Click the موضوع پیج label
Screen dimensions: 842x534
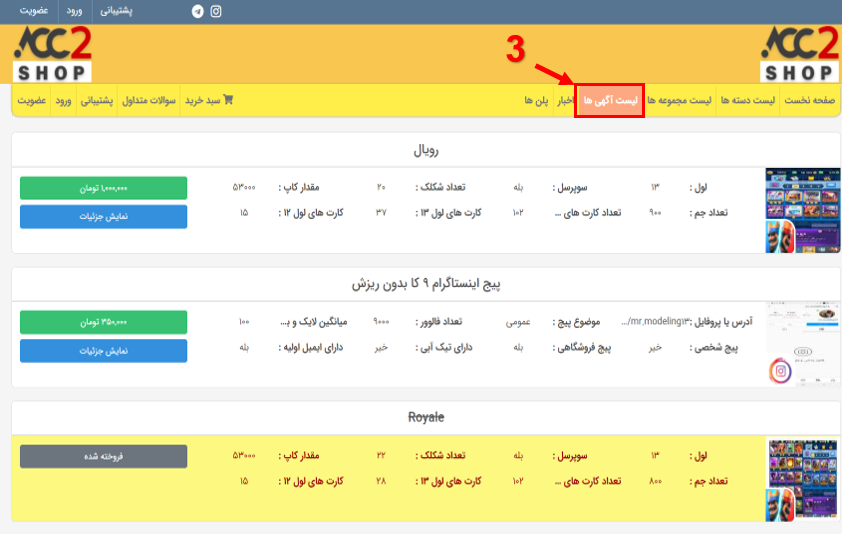pos(576,321)
